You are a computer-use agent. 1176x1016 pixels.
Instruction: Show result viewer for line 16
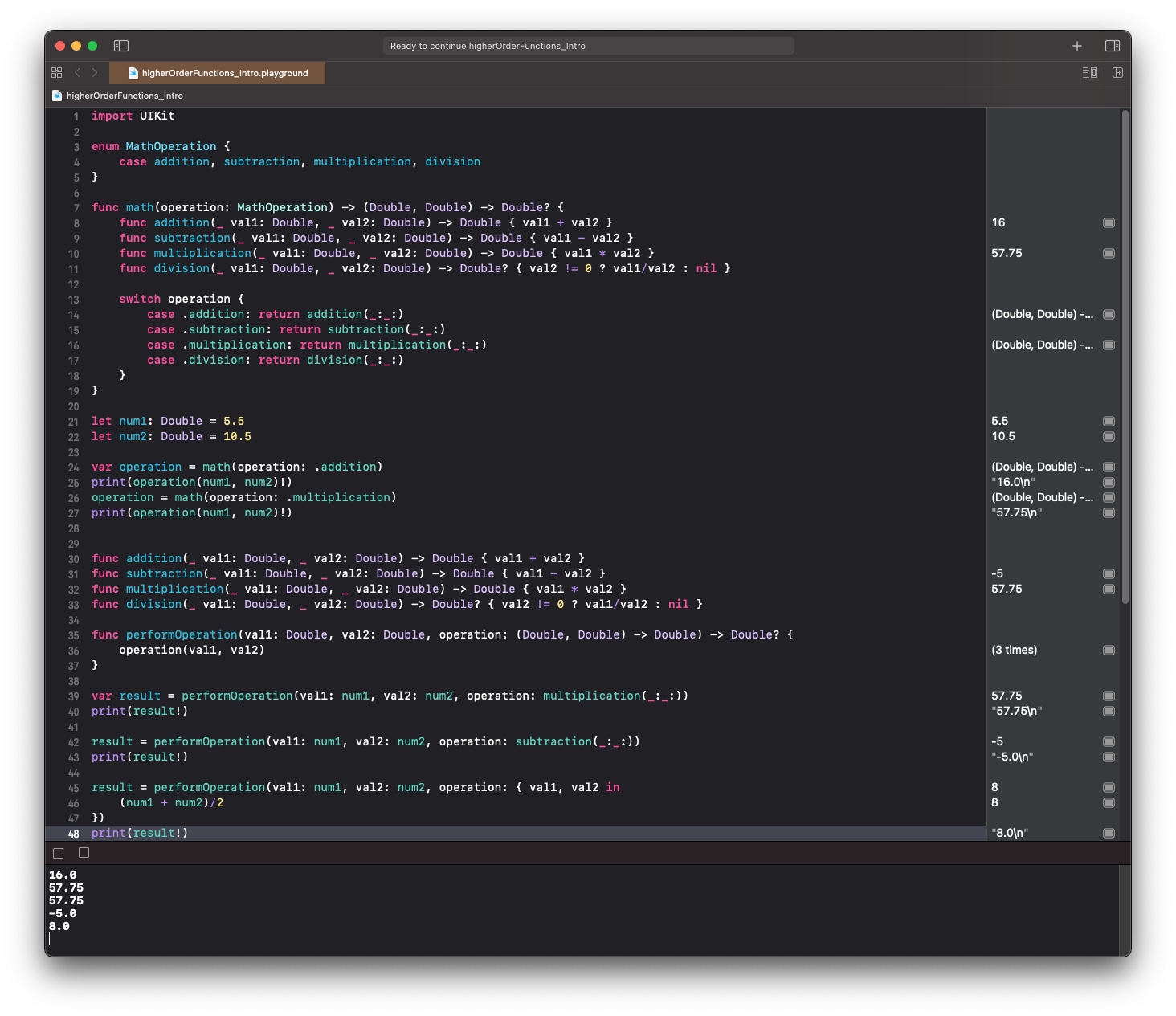click(1109, 345)
